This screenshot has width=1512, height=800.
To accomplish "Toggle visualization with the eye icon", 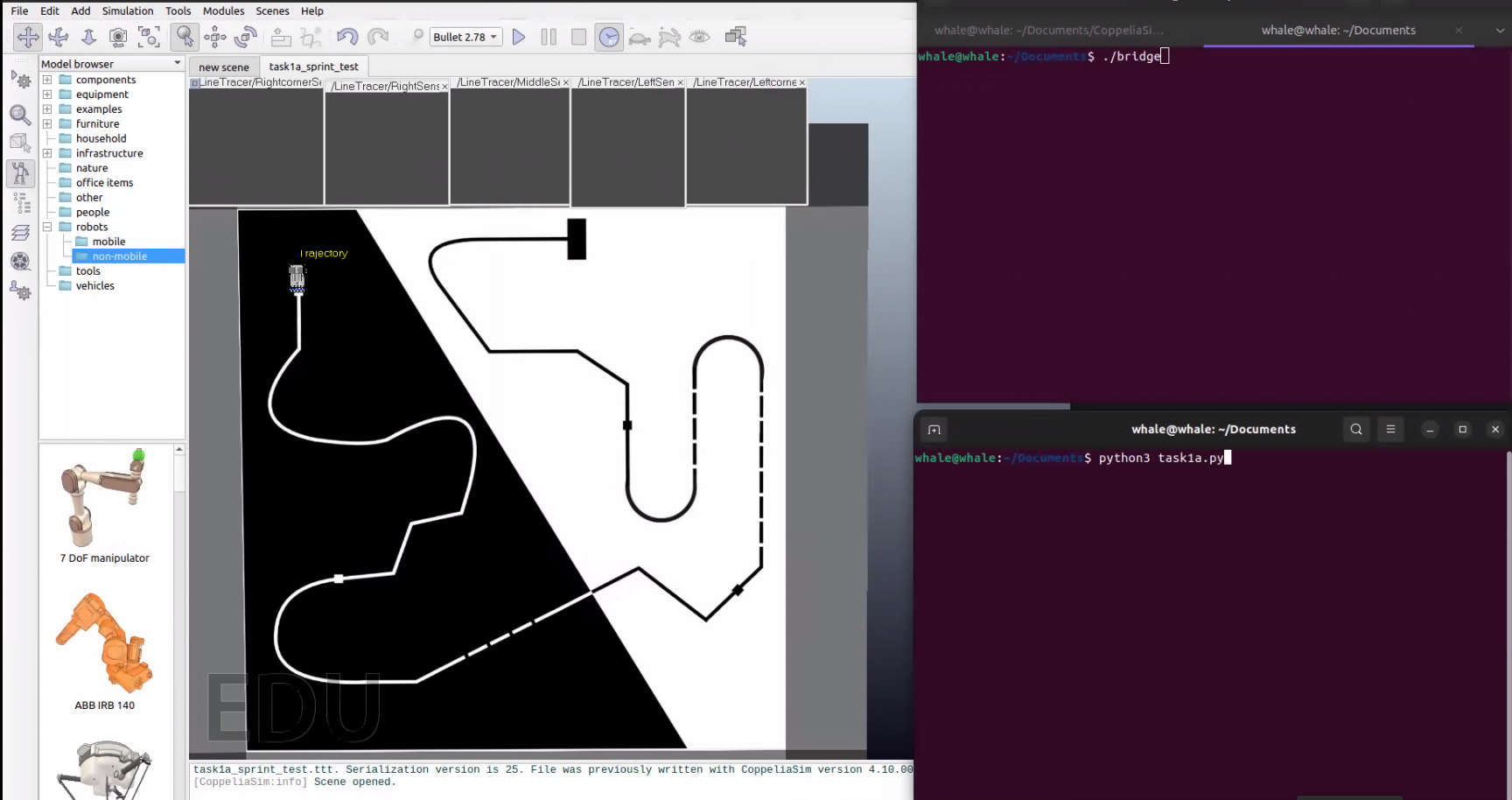I will coord(700,37).
